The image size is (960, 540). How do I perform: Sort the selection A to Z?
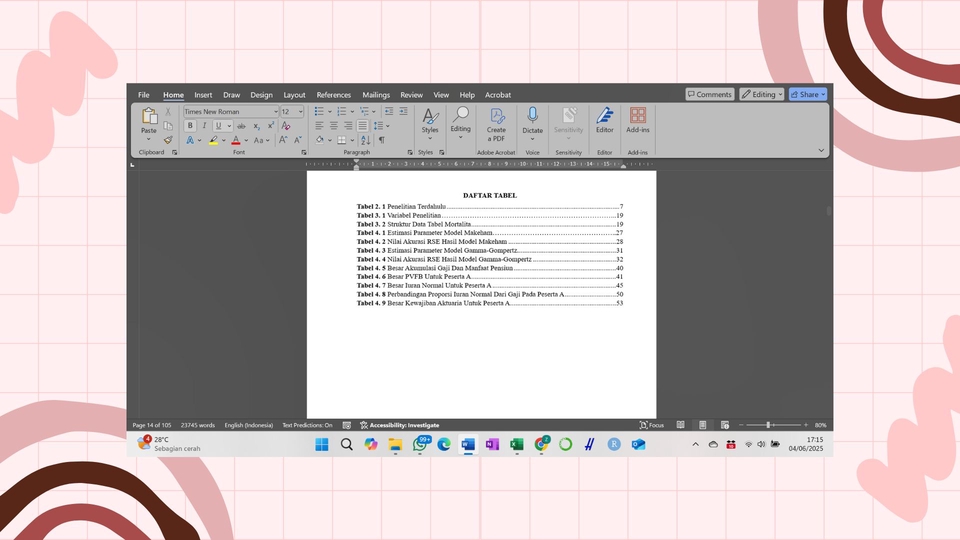tap(366, 140)
